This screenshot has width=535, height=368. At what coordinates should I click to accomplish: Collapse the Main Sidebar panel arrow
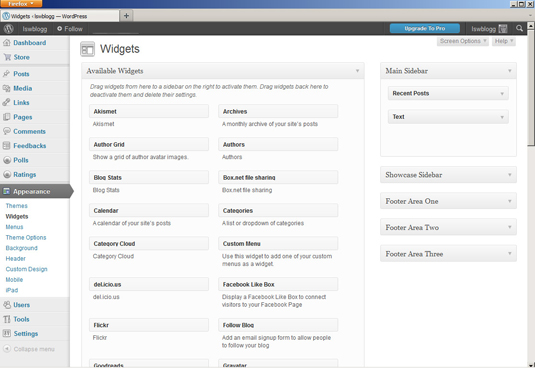point(510,71)
